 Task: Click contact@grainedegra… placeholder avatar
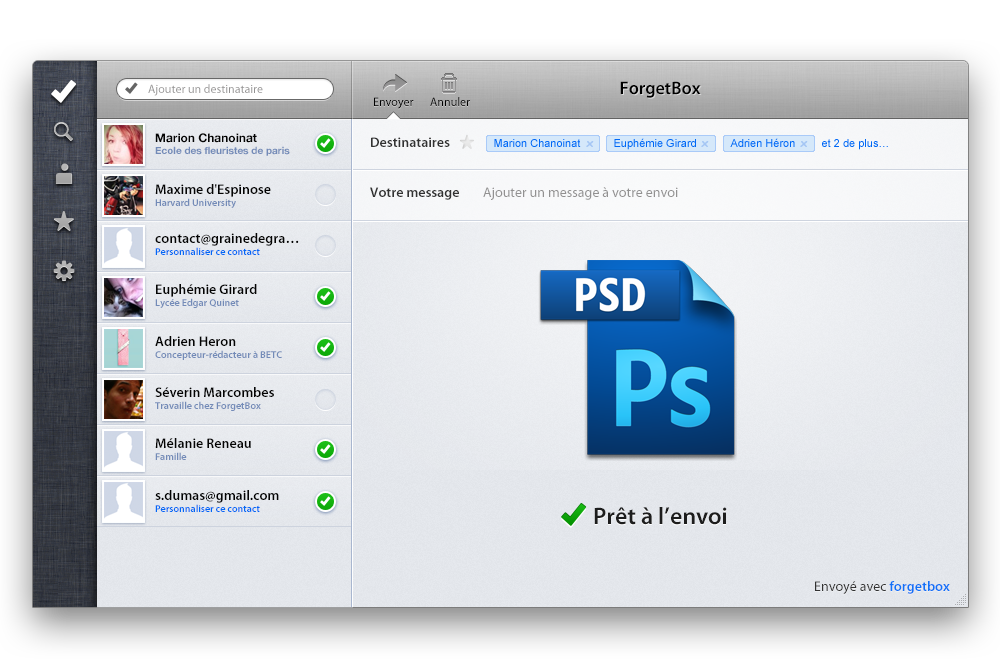[x=124, y=246]
